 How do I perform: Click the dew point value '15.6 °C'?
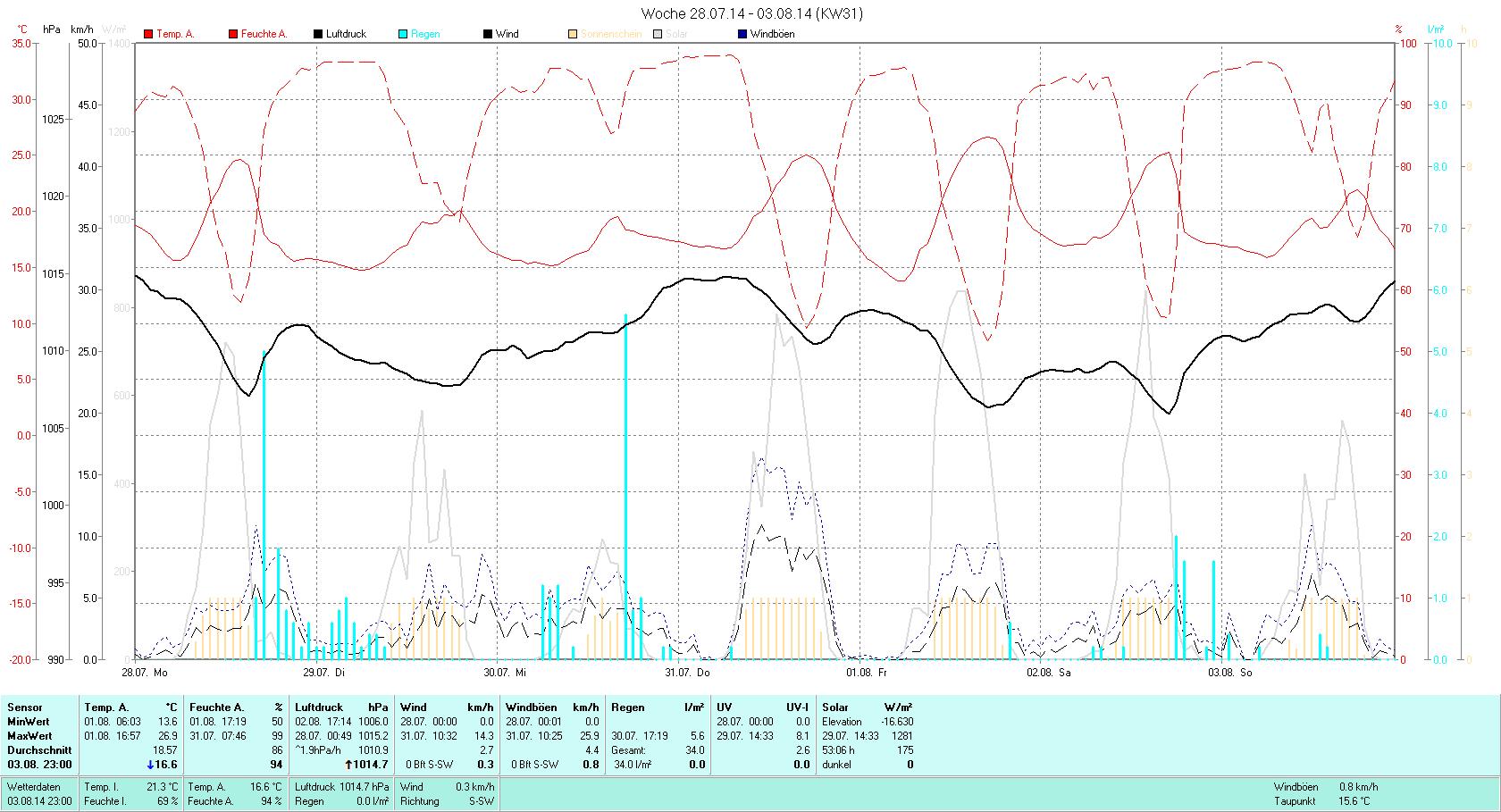pos(1354,801)
